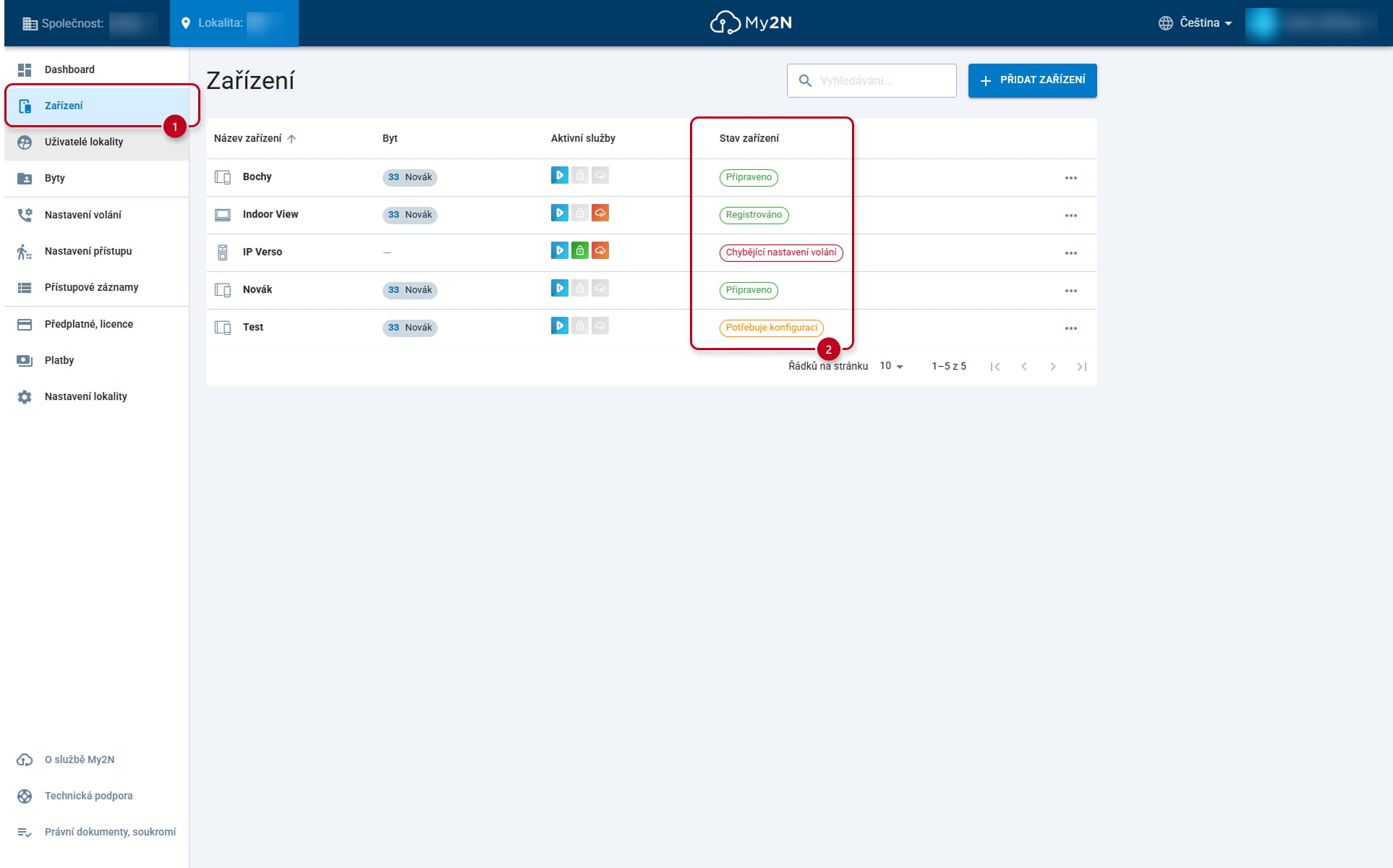The width and height of the screenshot is (1393, 868).
Task: Click IP Verso green lock access icon
Action: point(580,250)
